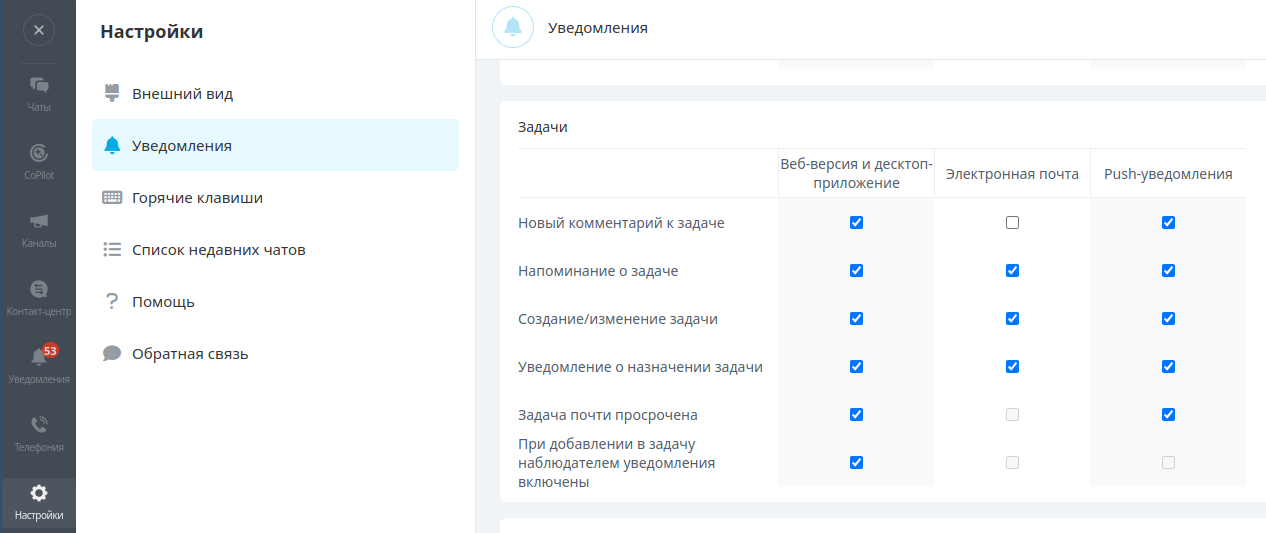Open Горячие клавиши settings
Screen dimensions: 1266x533
[x=197, y=198]
